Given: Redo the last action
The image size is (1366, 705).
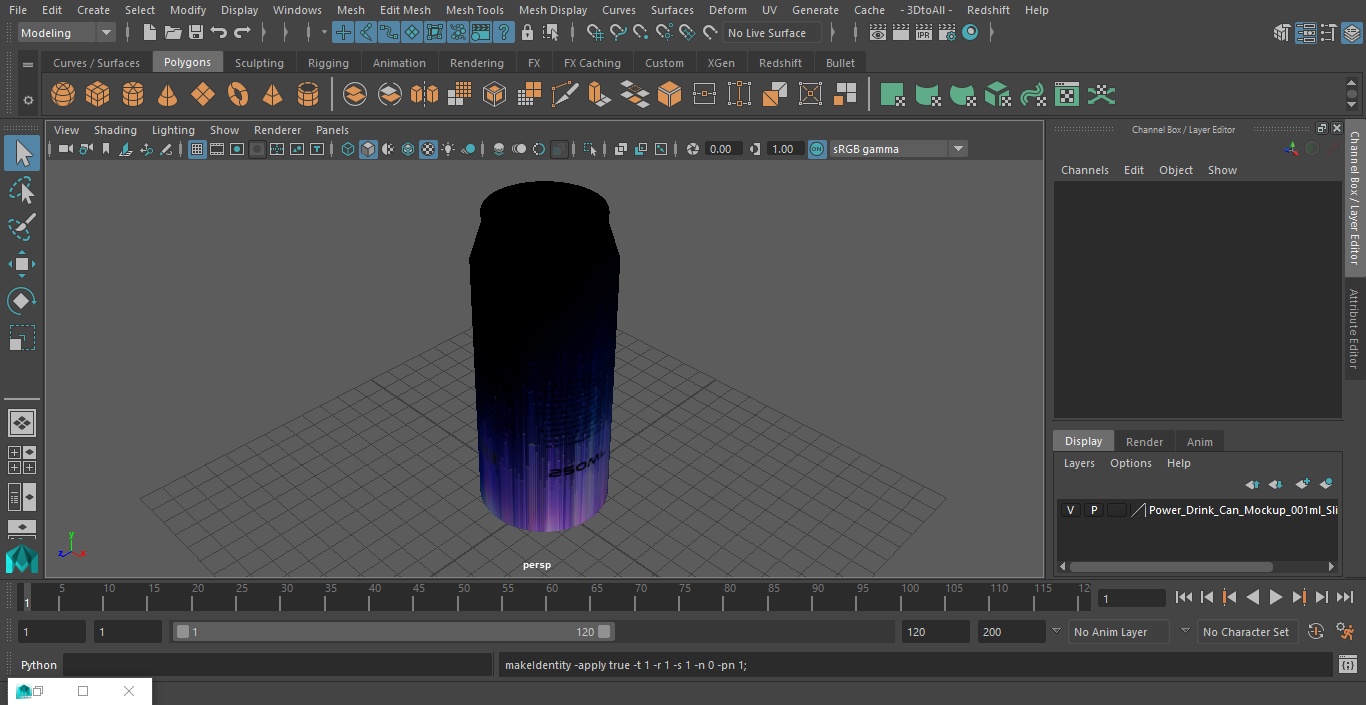Looking at the screenshot, I should click(x=242, y=33).
